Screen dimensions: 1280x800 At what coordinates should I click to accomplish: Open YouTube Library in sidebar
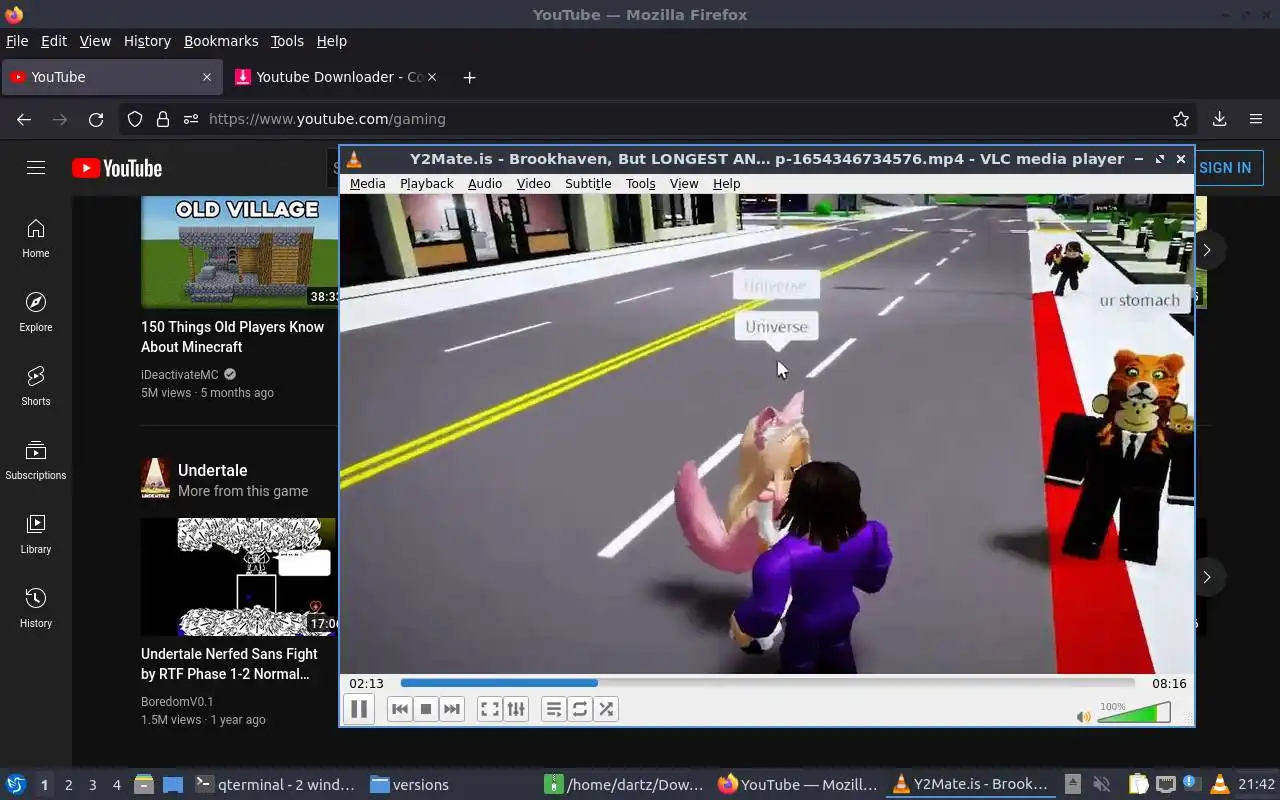coord(36,534)
